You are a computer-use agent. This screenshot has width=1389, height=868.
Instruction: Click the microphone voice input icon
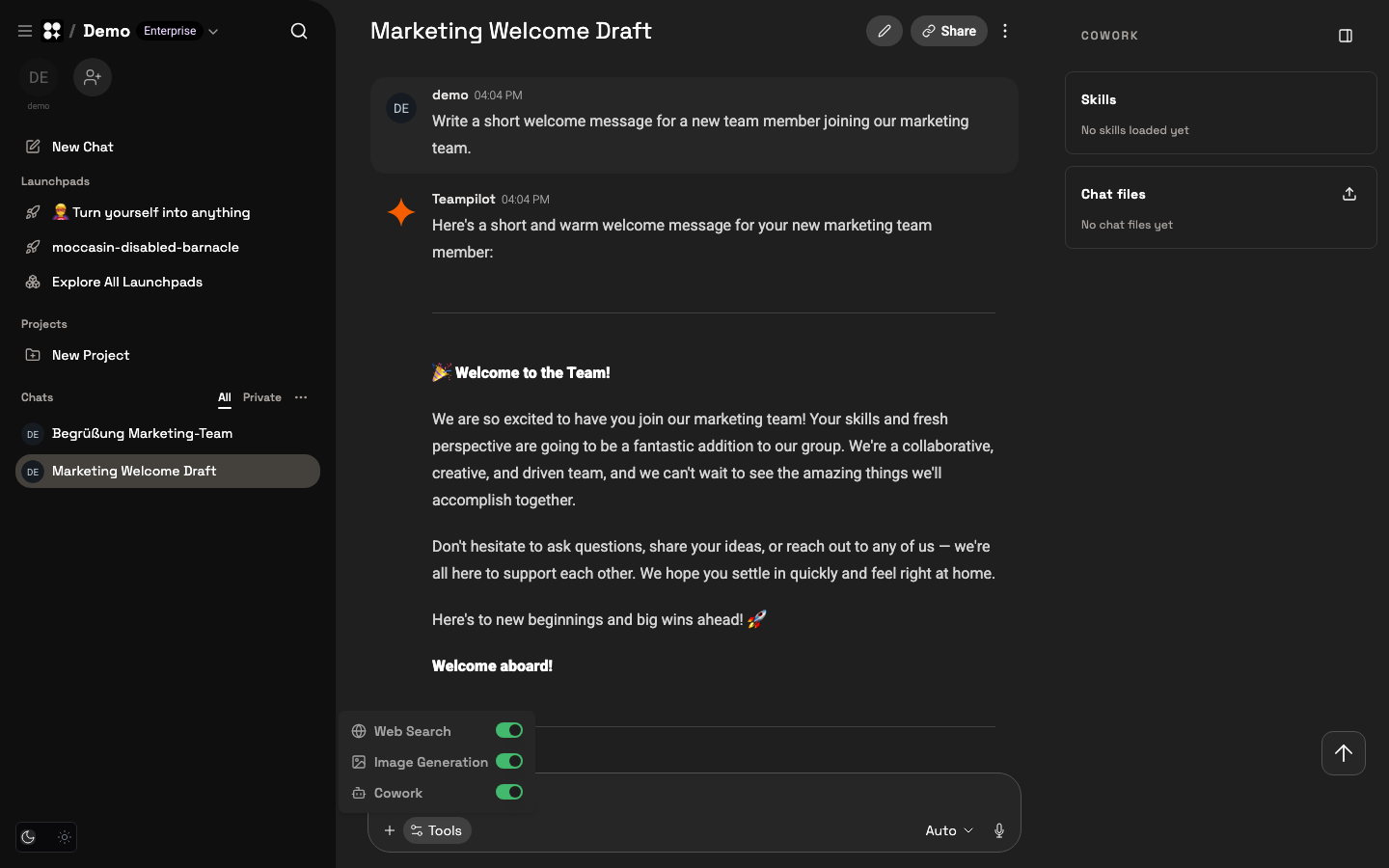point(999,830)
